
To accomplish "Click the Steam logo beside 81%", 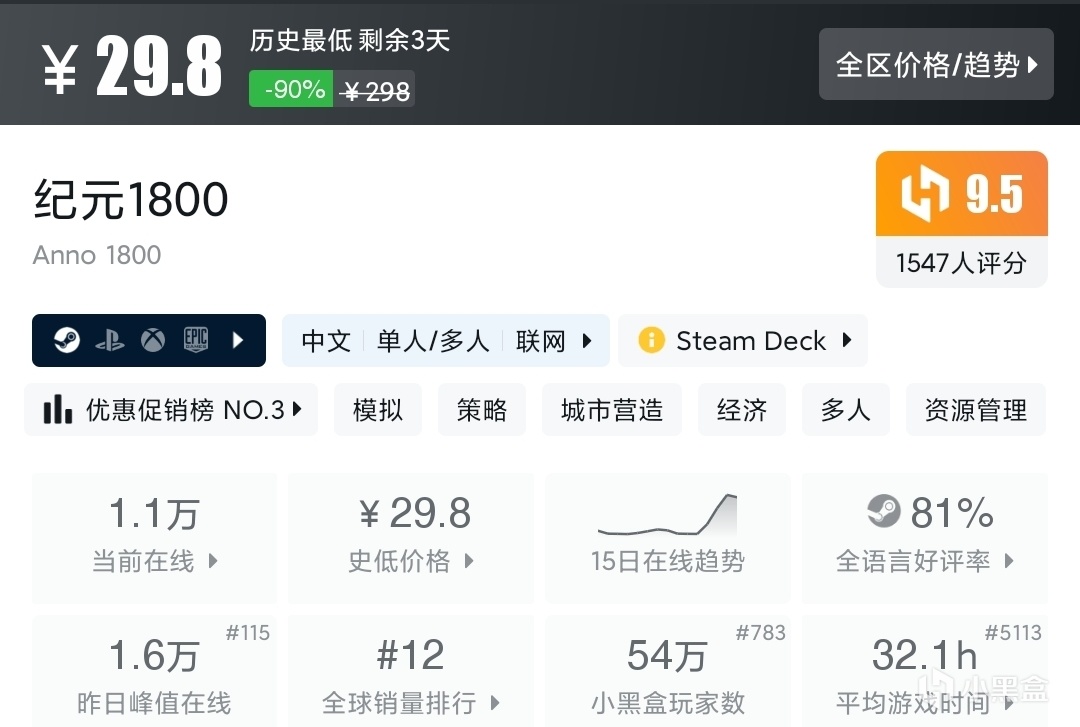I will 884,513.
